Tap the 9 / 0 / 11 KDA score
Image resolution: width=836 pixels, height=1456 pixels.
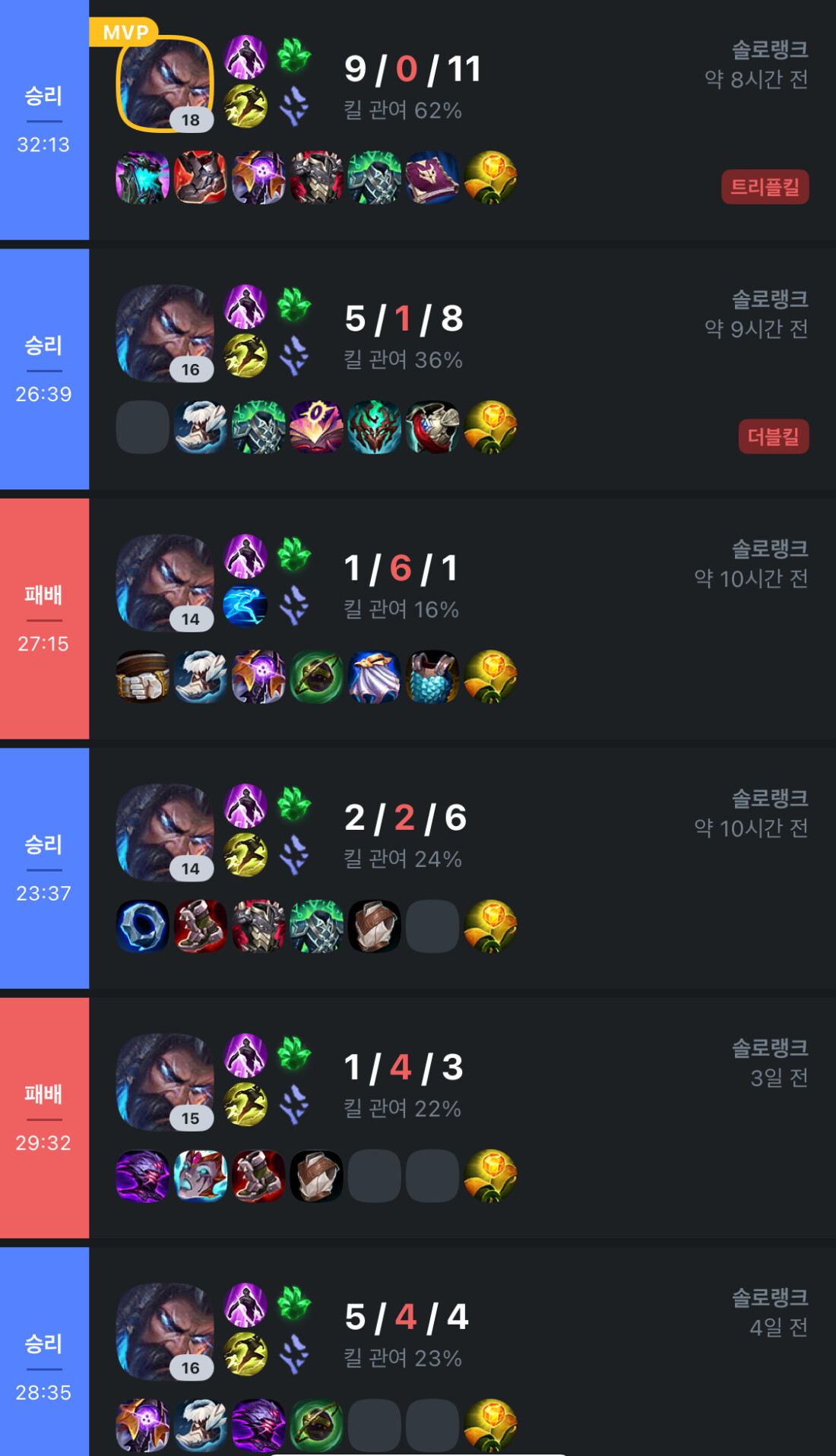(x=413, y=69)
